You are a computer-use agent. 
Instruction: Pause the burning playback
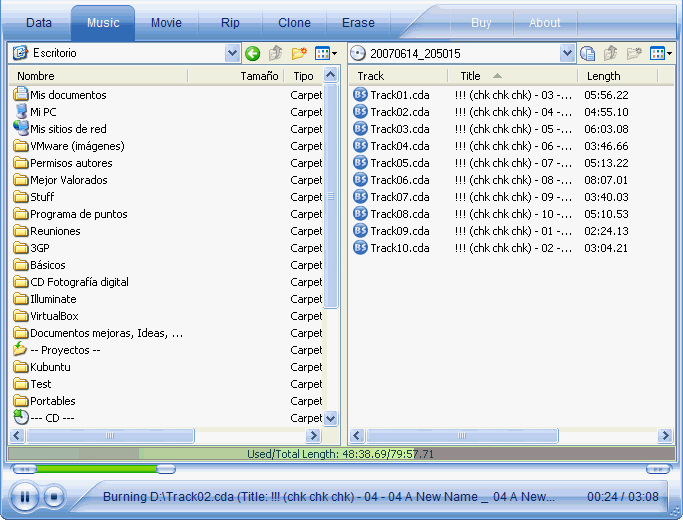[24, 496]
